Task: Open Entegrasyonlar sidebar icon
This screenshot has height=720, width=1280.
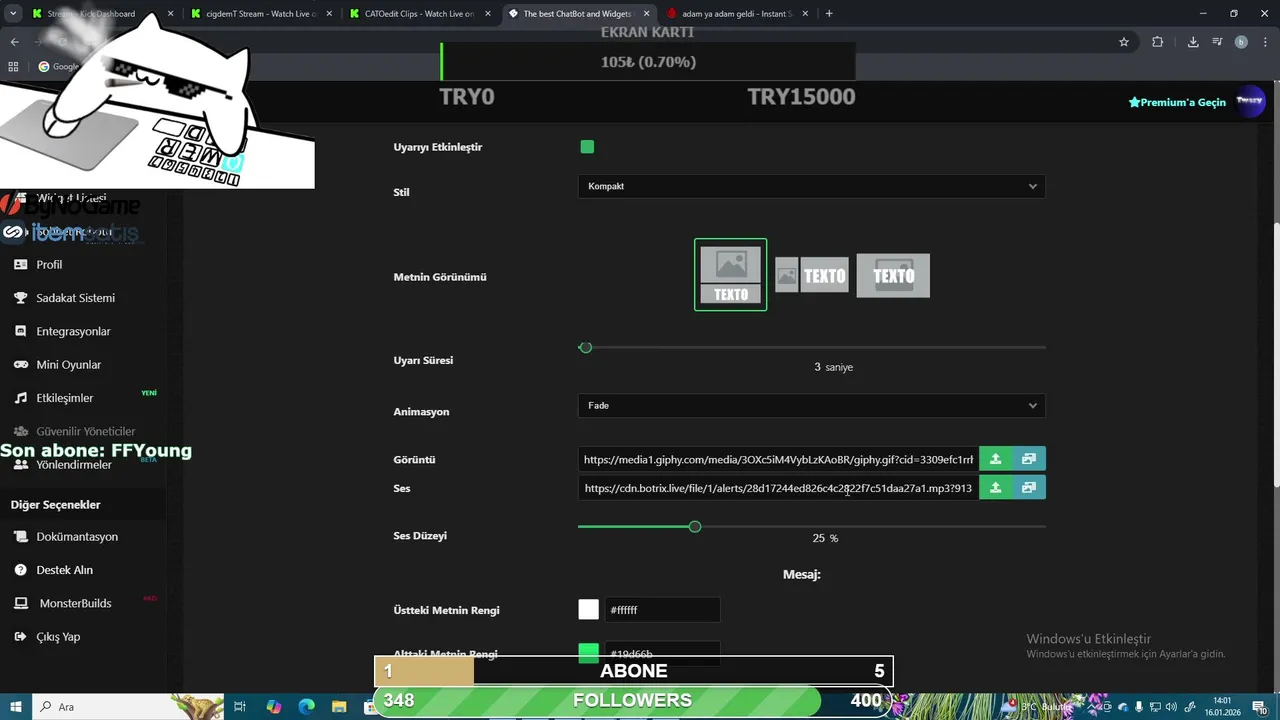Action: (20, 331)
